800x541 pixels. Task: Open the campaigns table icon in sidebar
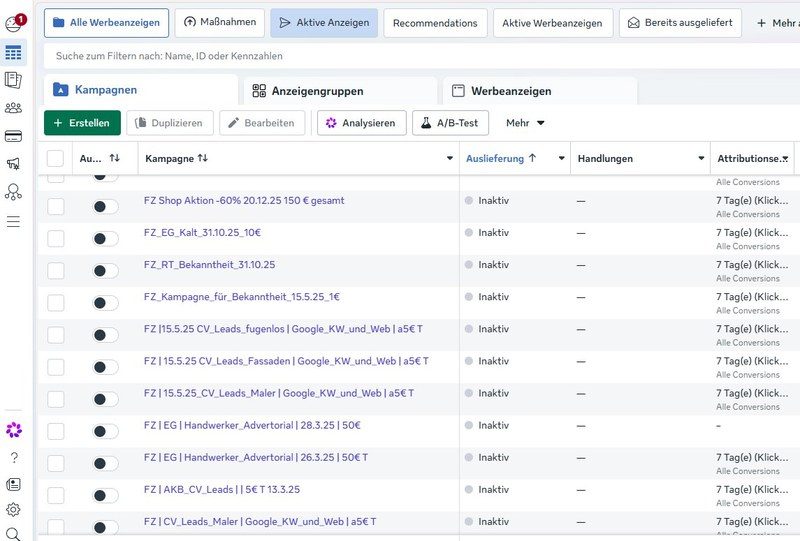tap(13, 53)
